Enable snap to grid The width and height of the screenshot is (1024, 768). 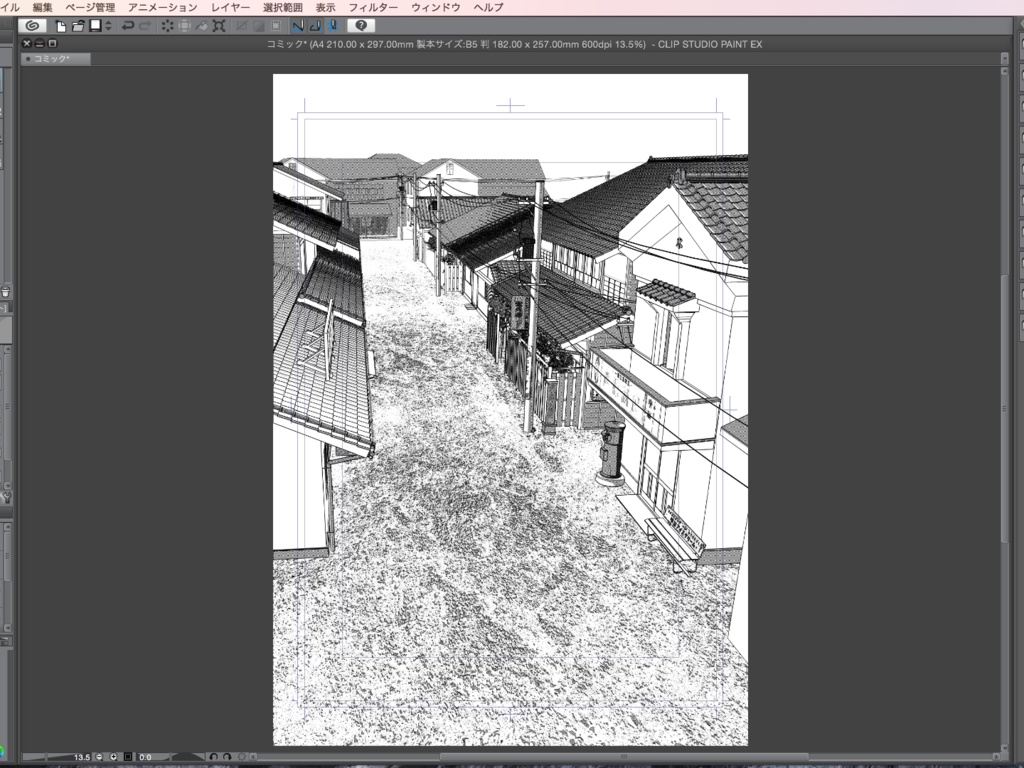coord(334,26)
